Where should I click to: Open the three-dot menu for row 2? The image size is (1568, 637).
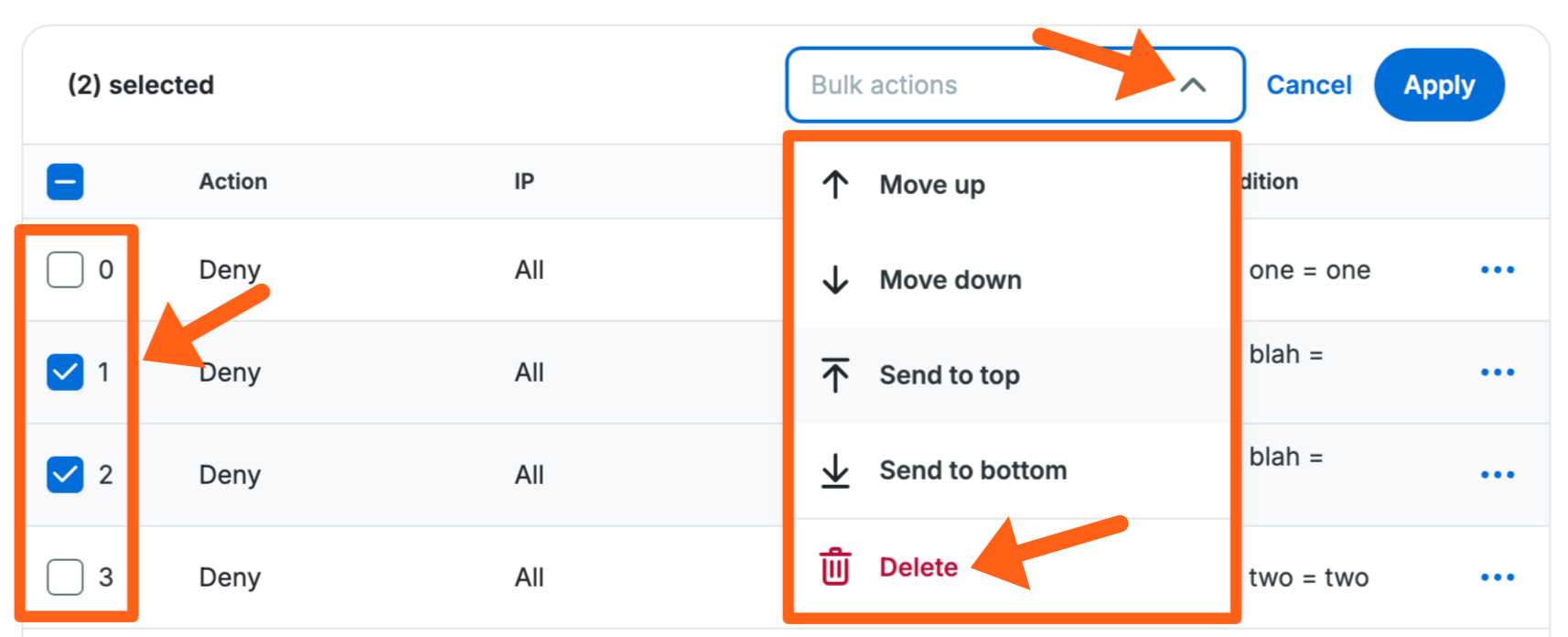click(1497, 475)
